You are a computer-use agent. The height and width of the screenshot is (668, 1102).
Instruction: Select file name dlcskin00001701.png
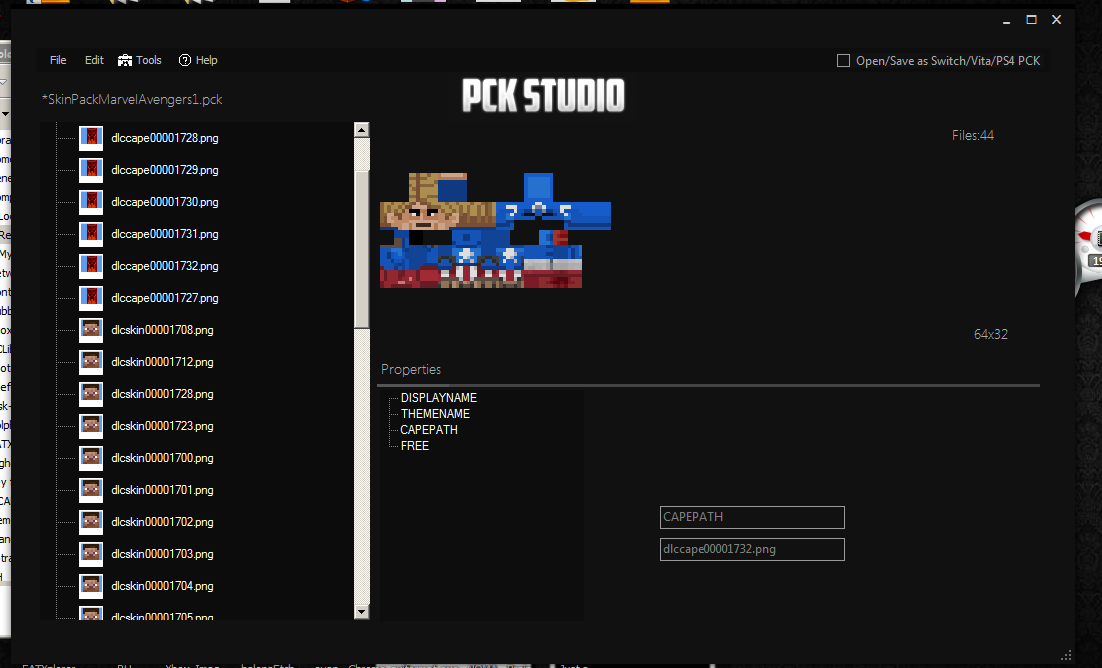(162, 490)
